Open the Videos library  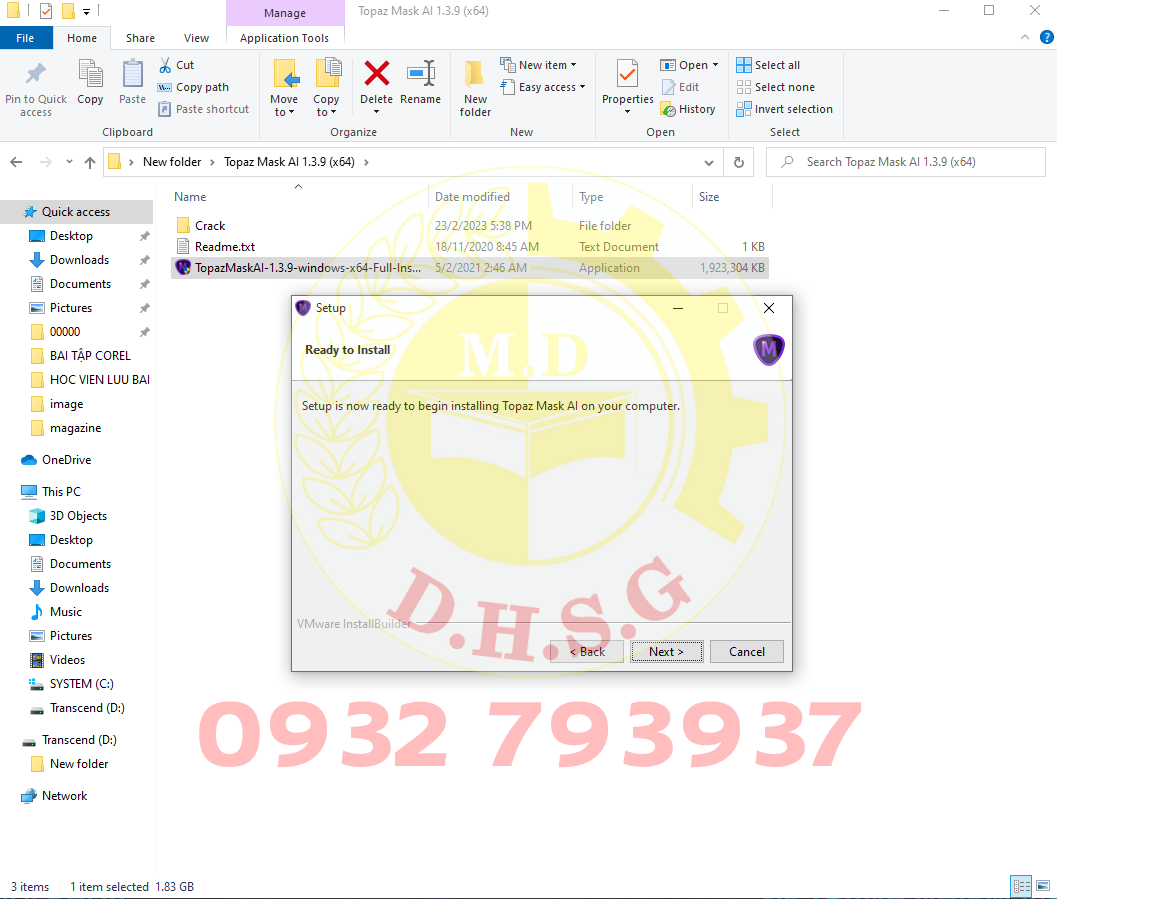pos(67,660)
